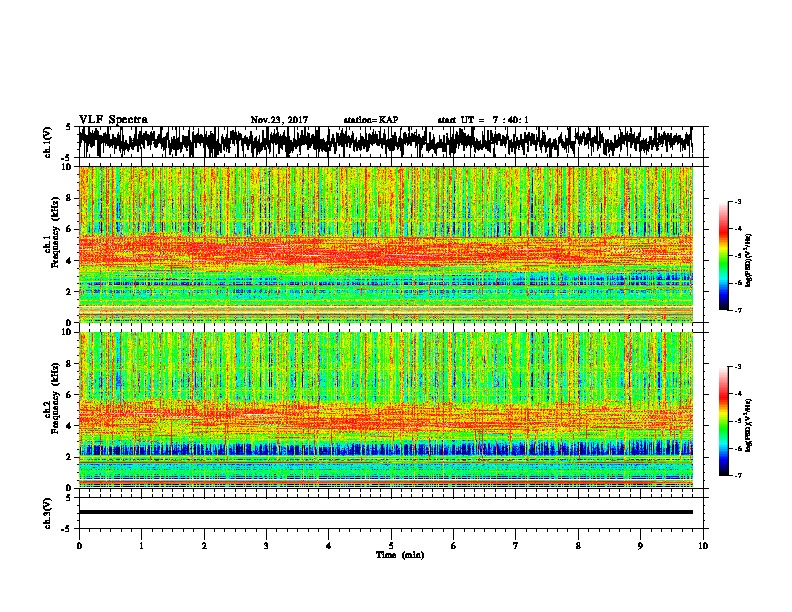Click the black ch.3 (V) trace line
The image size is (792, 612).
(x=385, y=512)
